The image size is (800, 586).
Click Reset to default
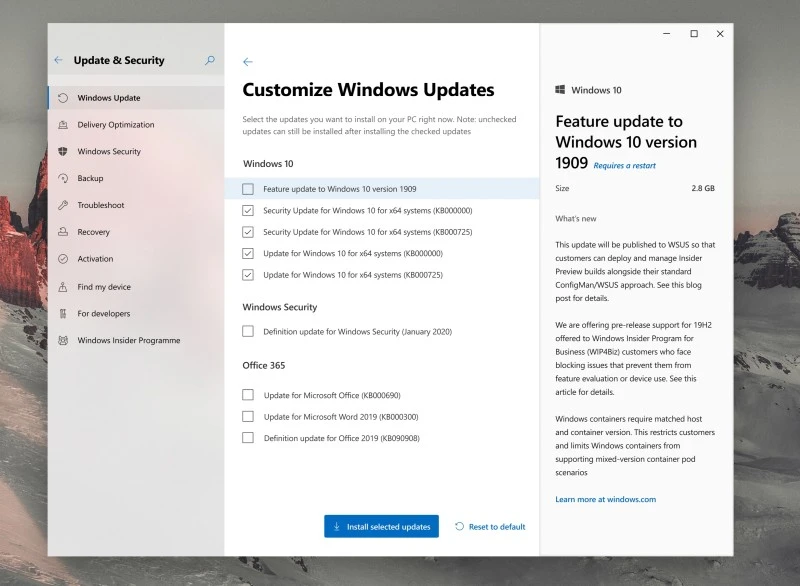coord(489,526)
